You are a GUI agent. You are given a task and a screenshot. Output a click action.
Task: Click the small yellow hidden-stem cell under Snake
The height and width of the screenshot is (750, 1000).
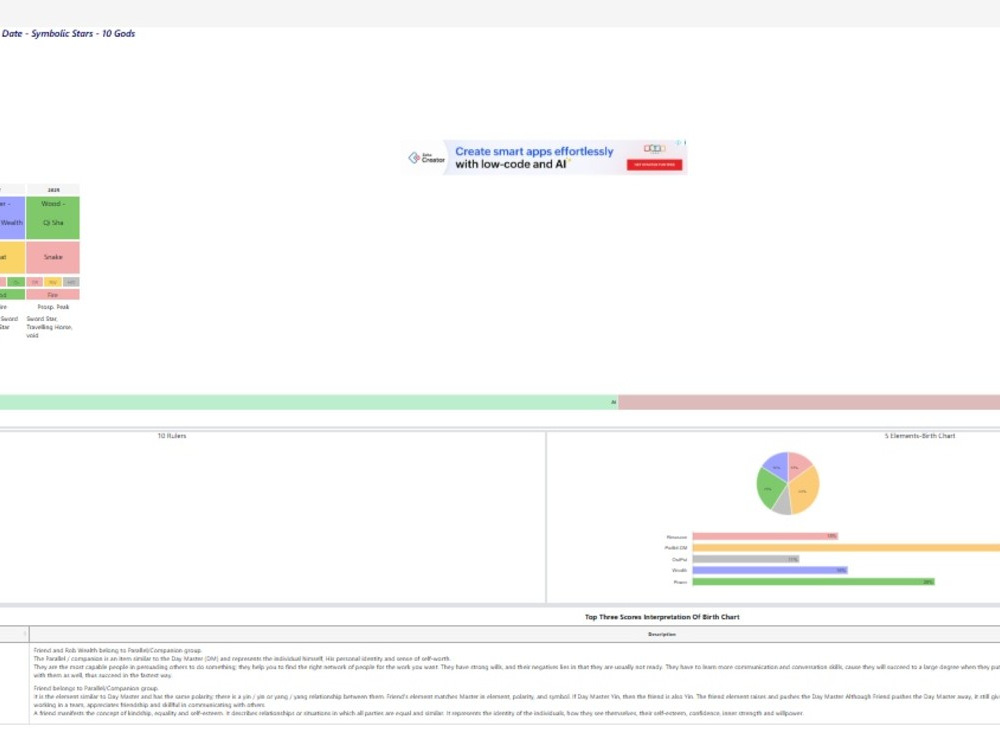click(x=53, y=282)
